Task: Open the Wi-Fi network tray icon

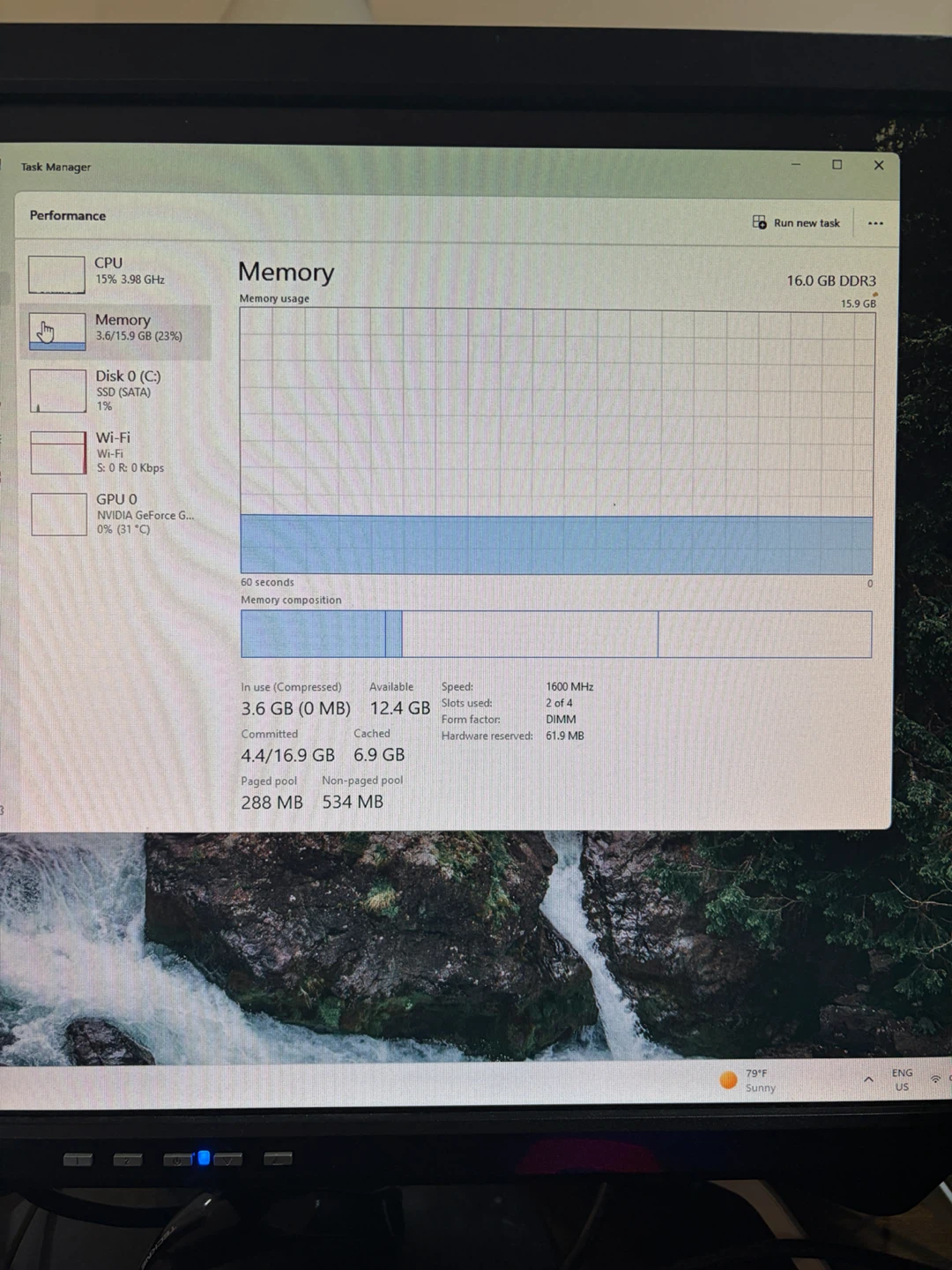Action: (x=935, y=1079)
